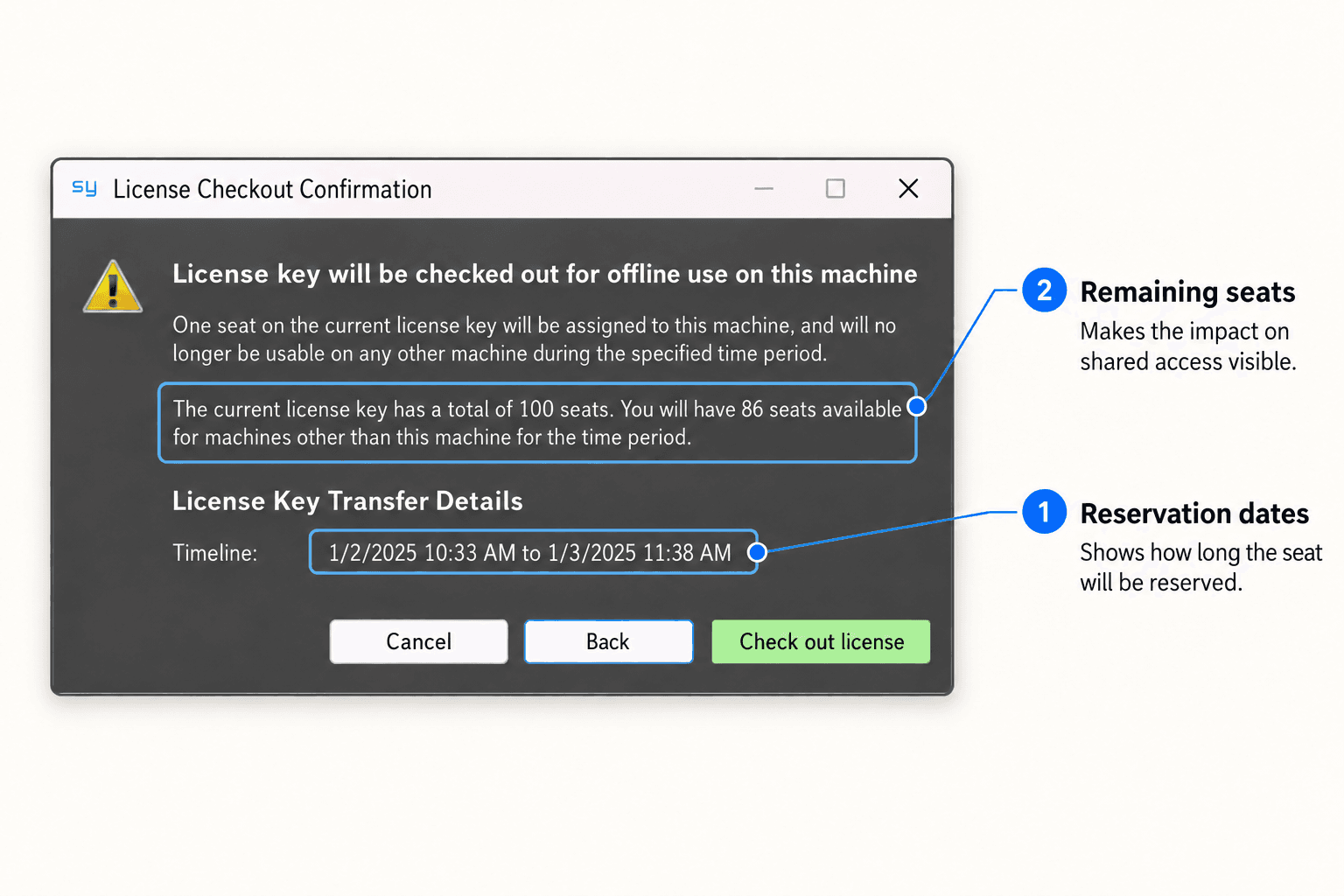Click the "Timeline:" label
The image size is (1344, 896).
[215, 553]
